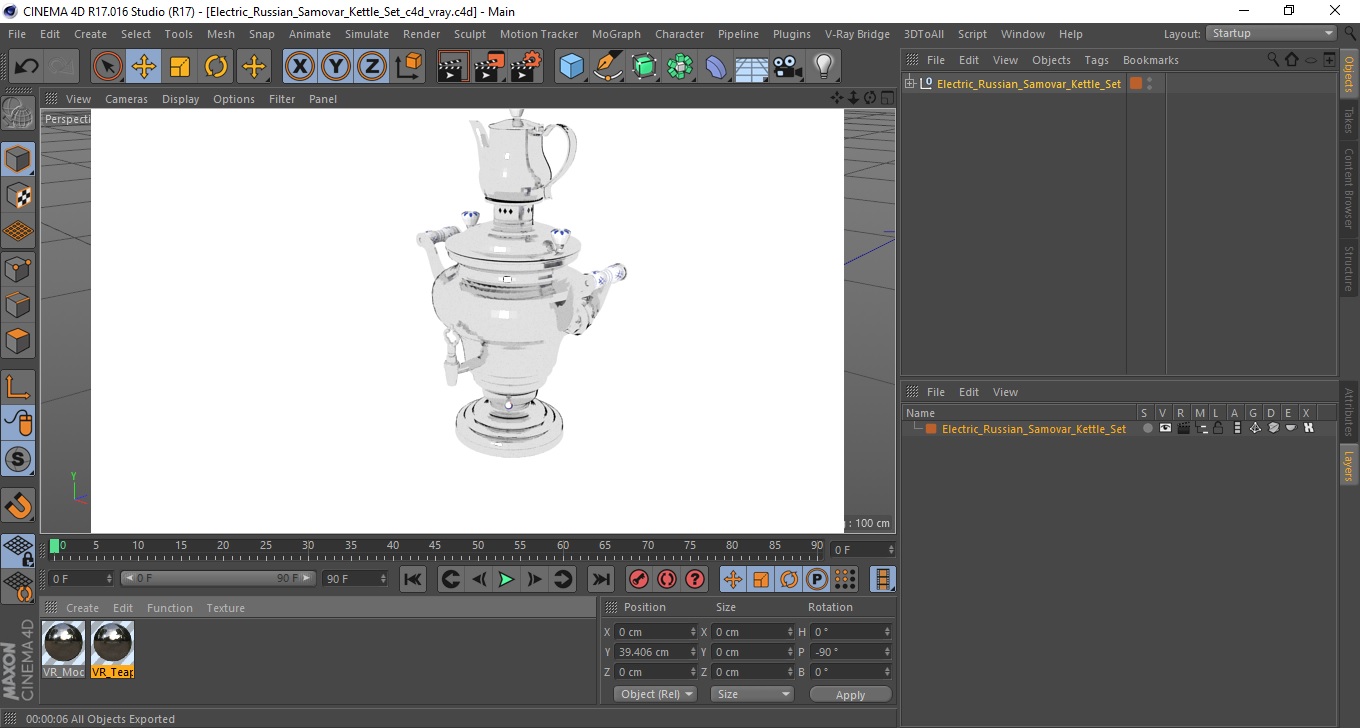Toggle Z axis lock
This screenshot has width=1360, height=728.
[x=372, y=67]
